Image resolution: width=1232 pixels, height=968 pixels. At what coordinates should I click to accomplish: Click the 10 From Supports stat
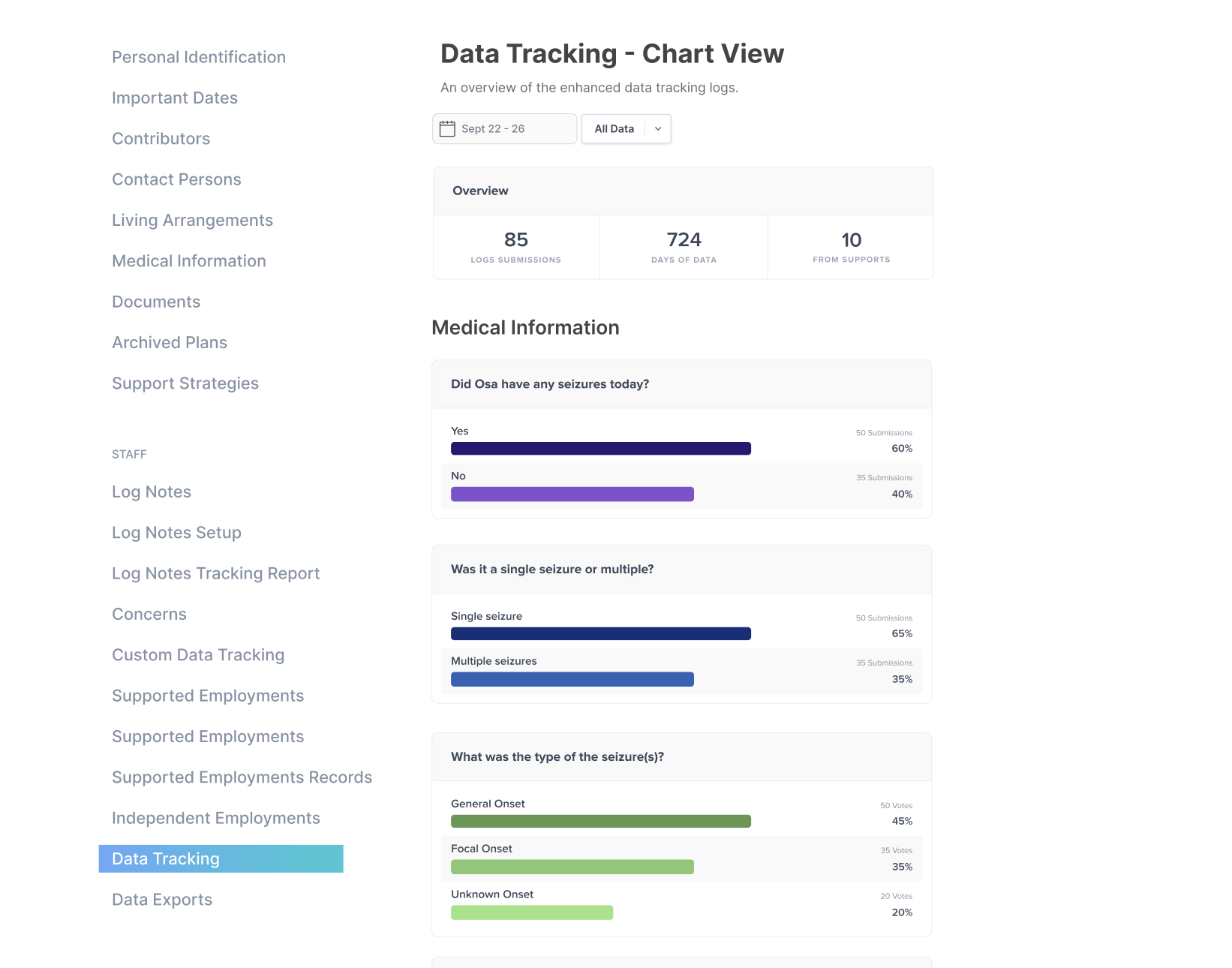pos(851,248)
